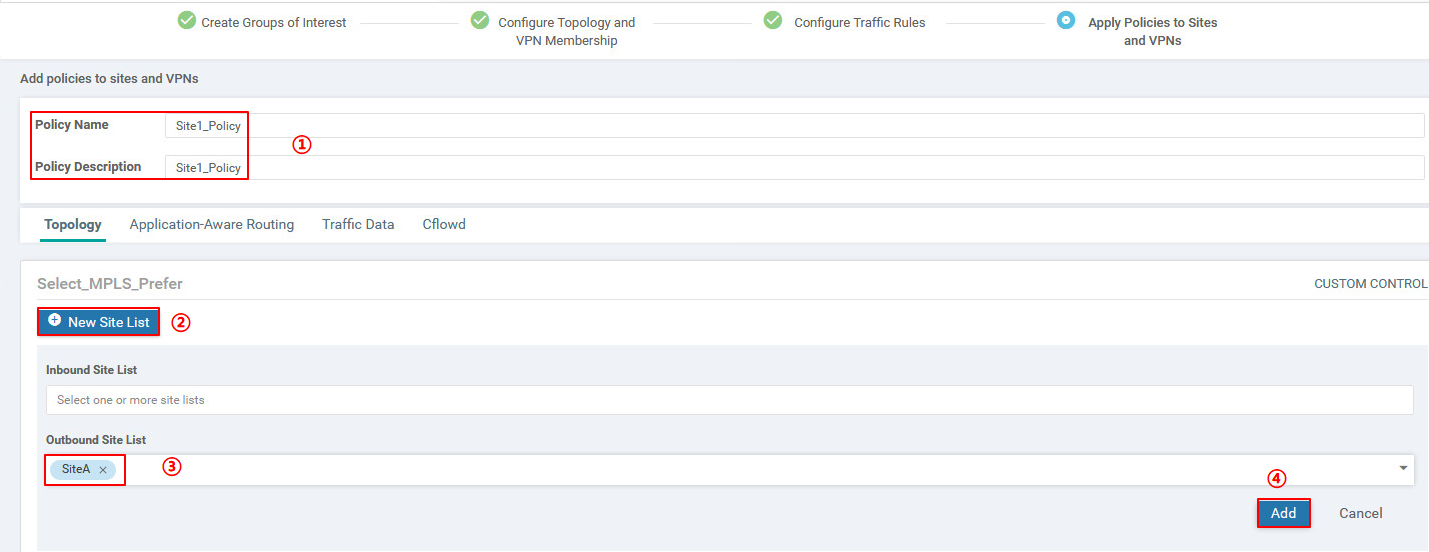Open the Cflowd tab
The image size is (1429, 552).
coord(444,224)
